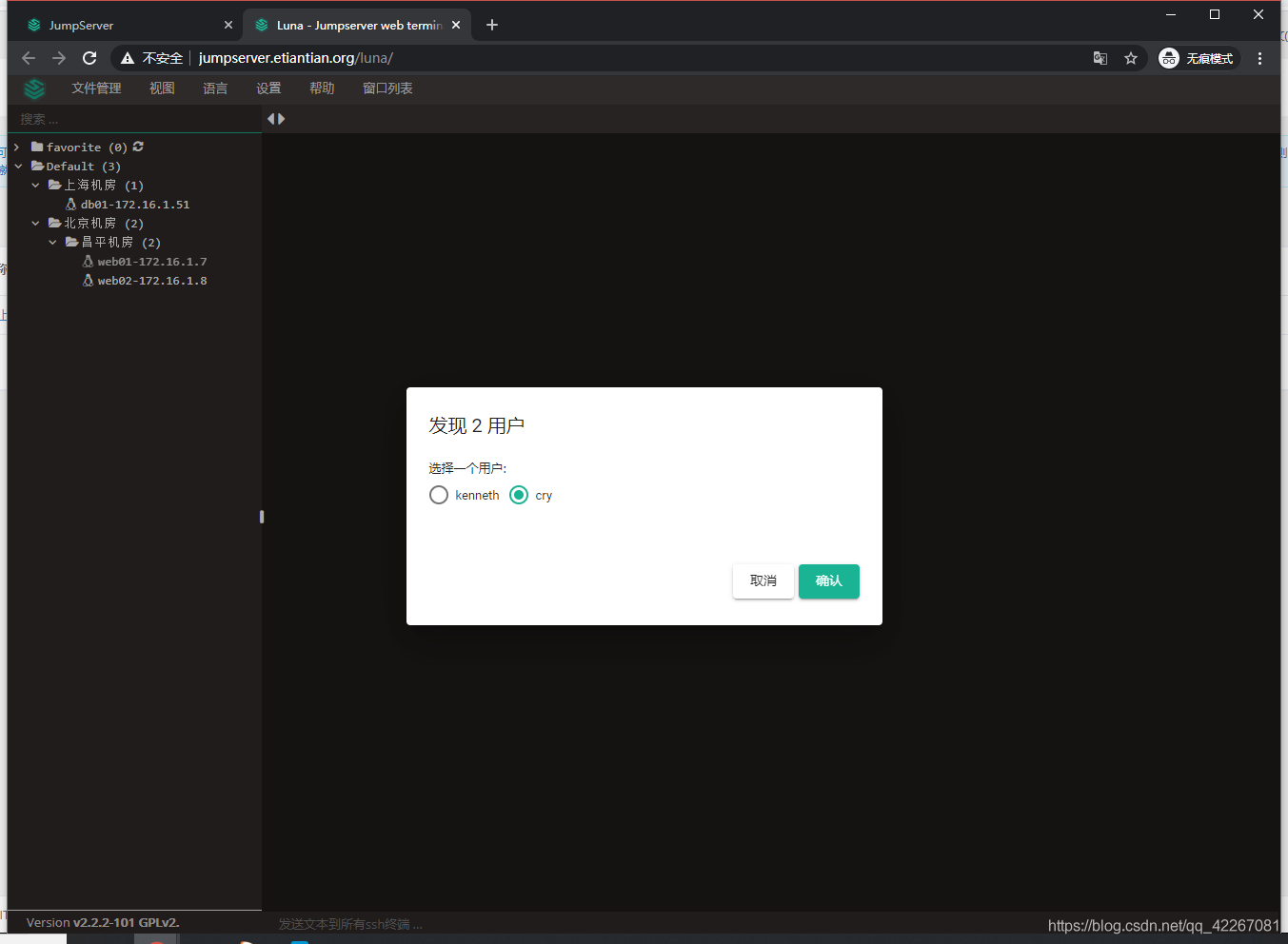Open asset web01-172.16.1.7

(x=152, y=262)
